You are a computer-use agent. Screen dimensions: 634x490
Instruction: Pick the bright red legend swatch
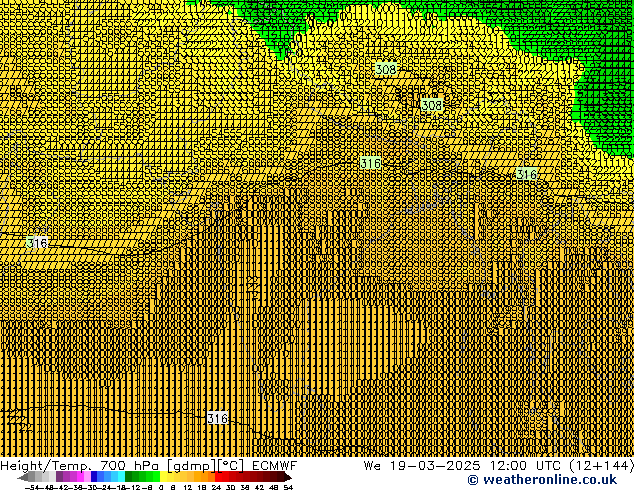218,477
